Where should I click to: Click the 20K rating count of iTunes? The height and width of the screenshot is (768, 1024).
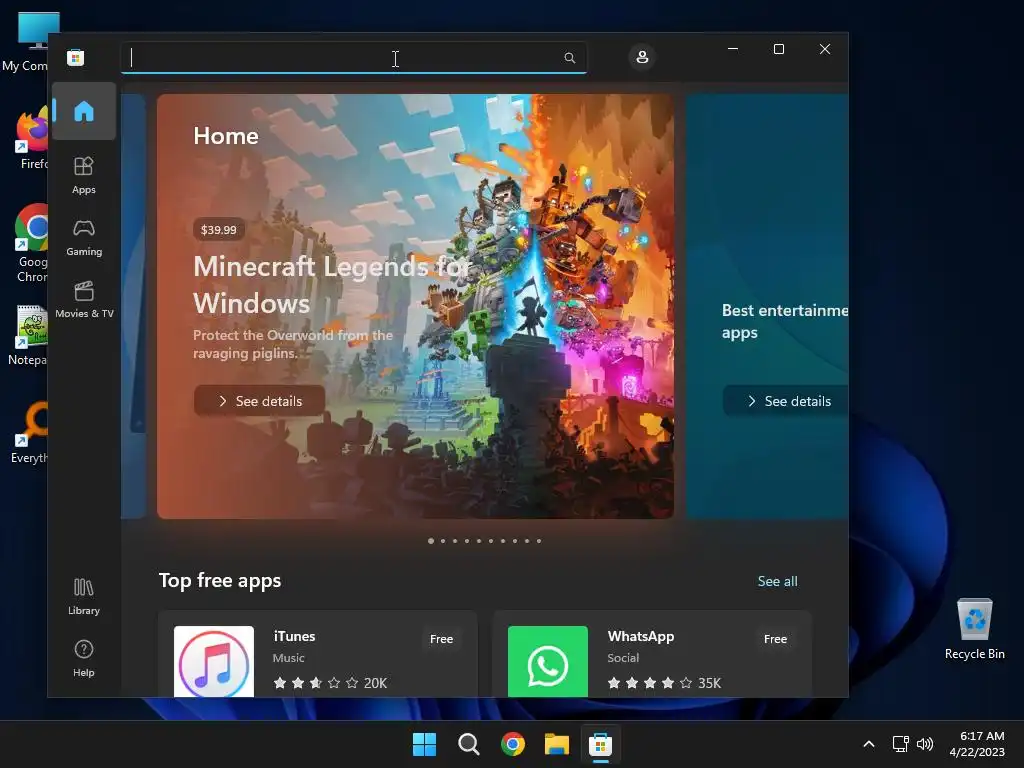(x=375, y=683)
